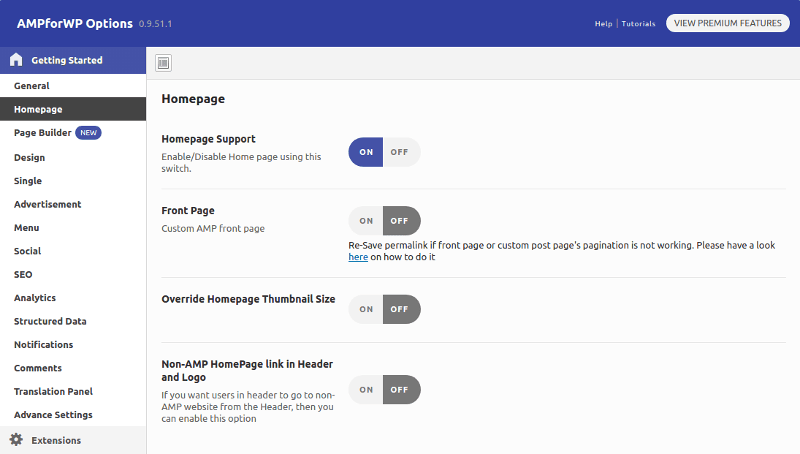Turn Homepage Support switch OFF
800x454 pixels.
click(x=401, y=152)
